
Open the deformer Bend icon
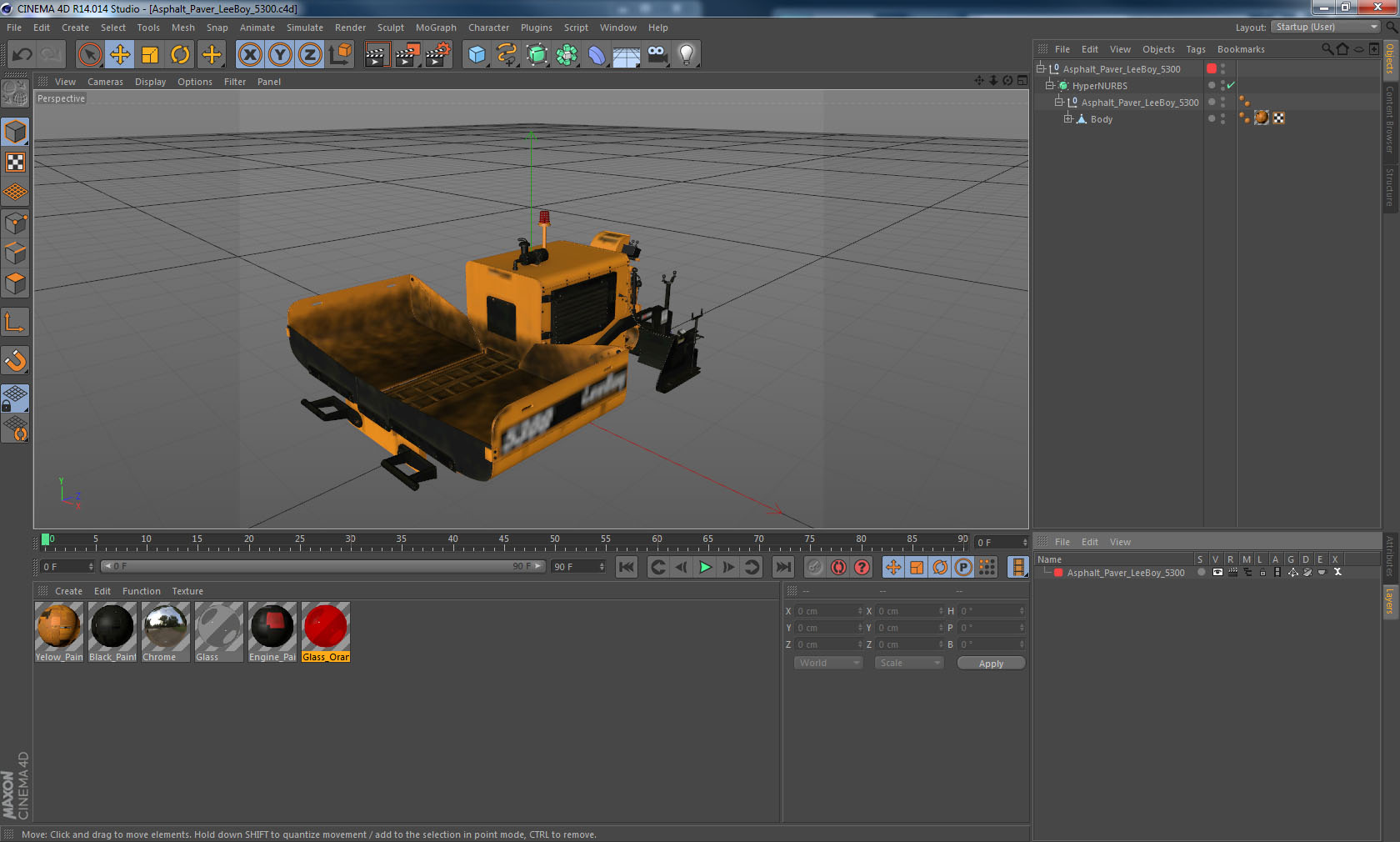(597, 55)
